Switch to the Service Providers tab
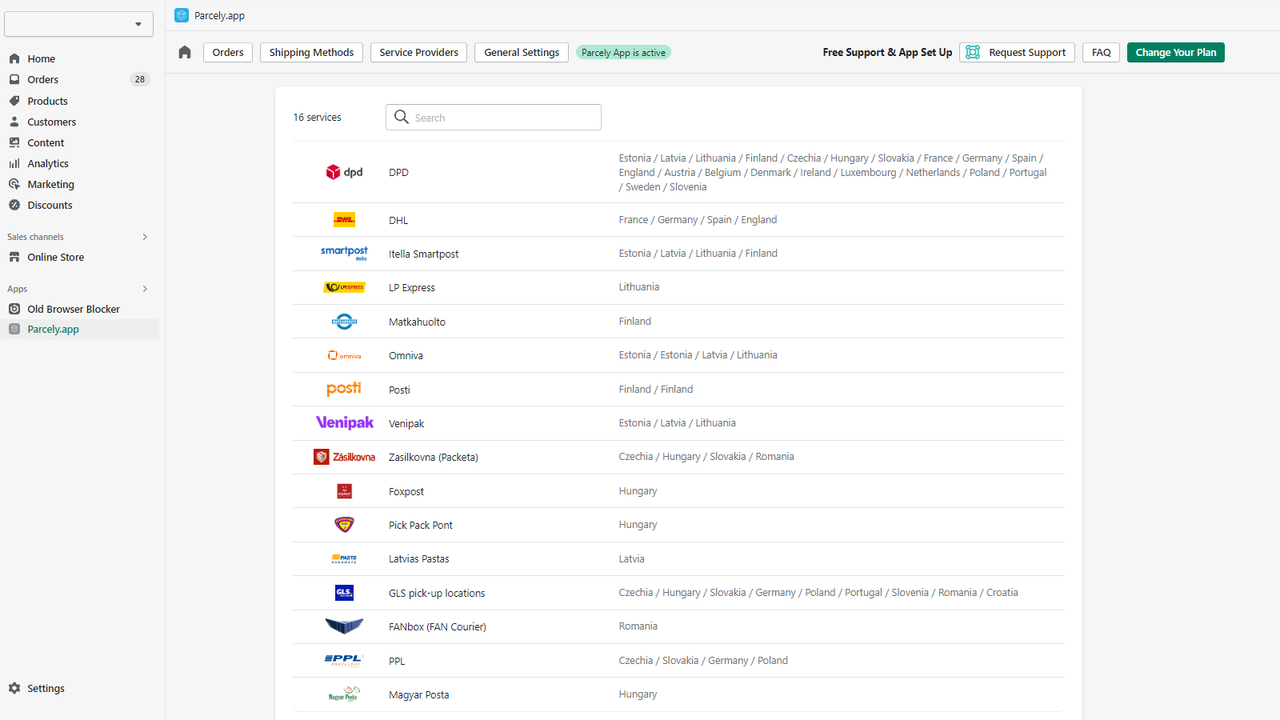Image resolution: width=1280 pixels, height=720 pixels. (419, 53)
